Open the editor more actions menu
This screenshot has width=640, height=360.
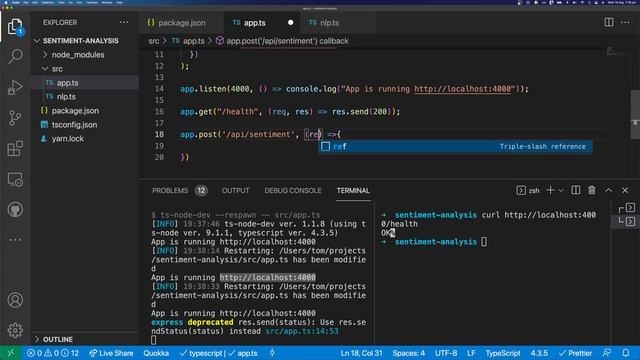(x=625, y=22)
